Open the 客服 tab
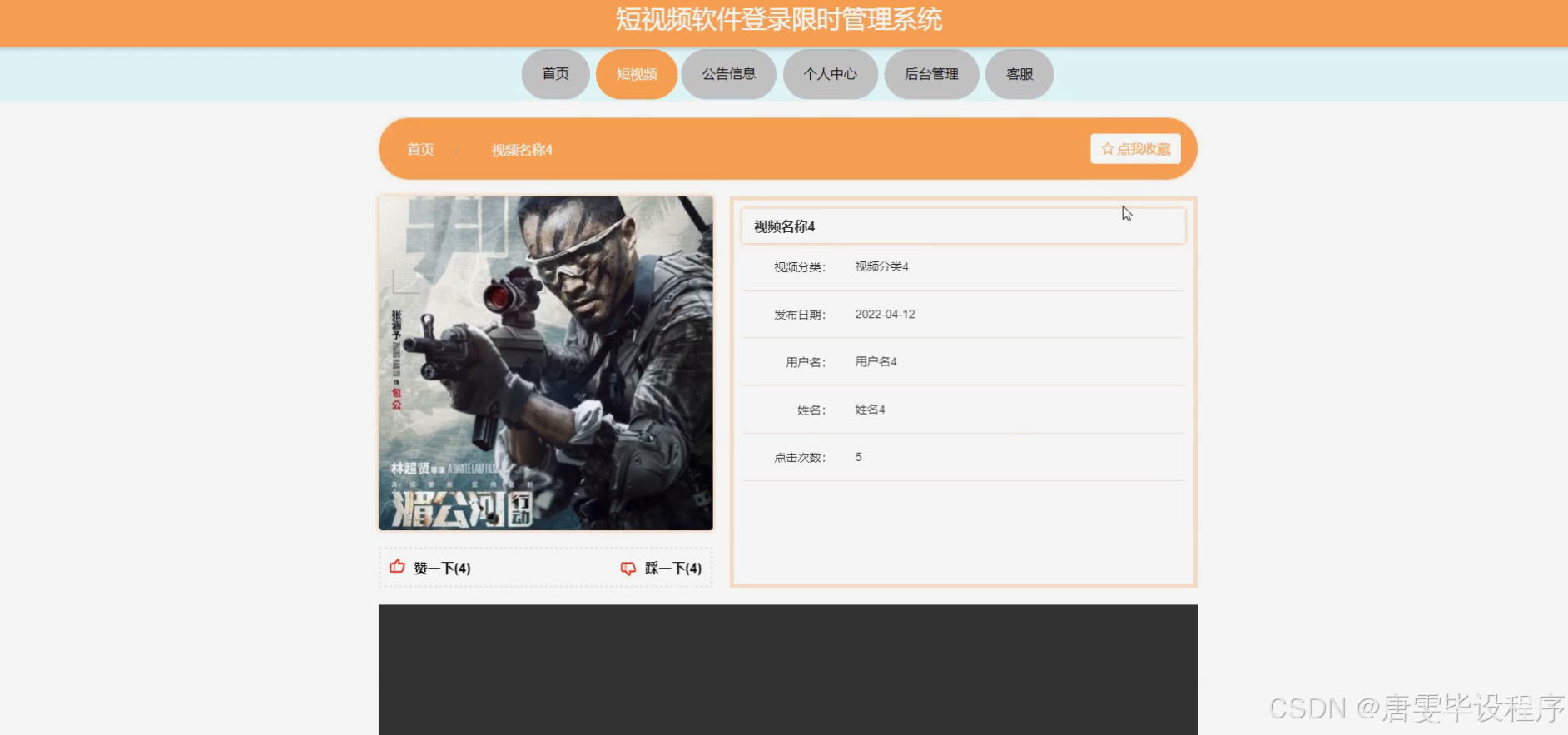1568x735 pixels. (x=1020, y=74)
